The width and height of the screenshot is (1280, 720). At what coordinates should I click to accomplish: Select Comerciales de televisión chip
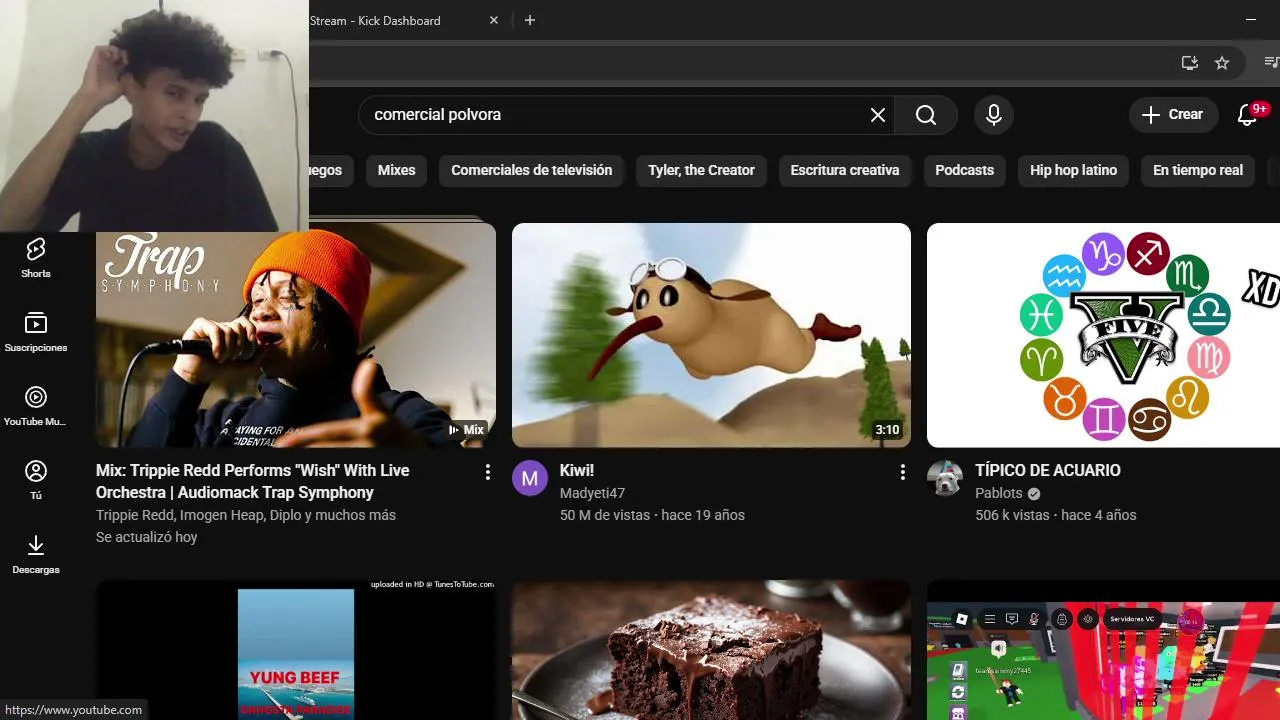click(x=531, y=170)
